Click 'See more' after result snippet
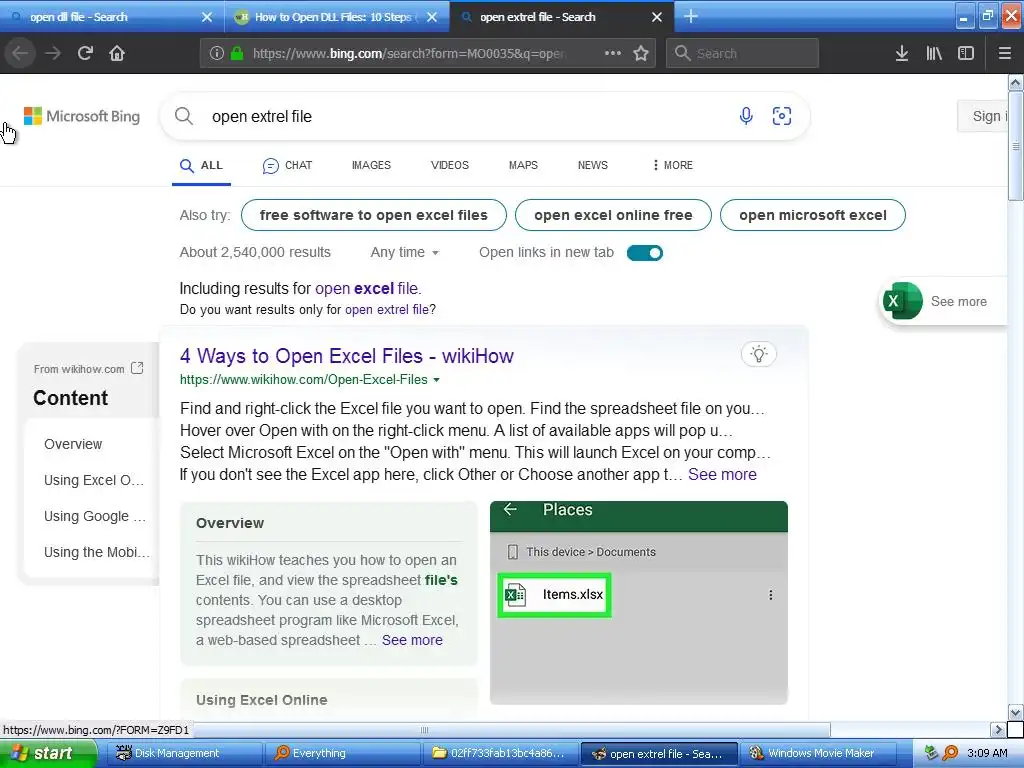1024x768 pixels. click(x=722, y=474)
